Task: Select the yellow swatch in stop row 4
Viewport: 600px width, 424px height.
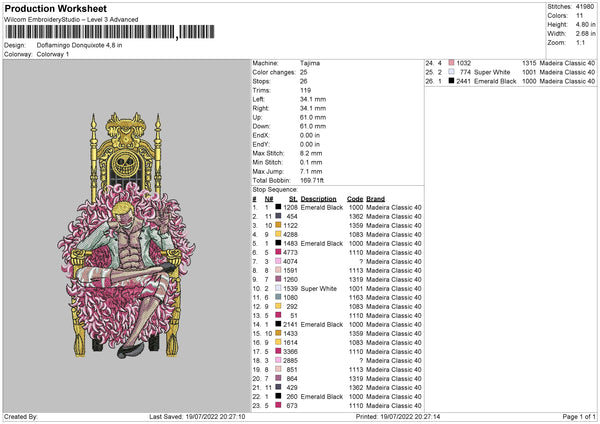Action: coord(278,234)
